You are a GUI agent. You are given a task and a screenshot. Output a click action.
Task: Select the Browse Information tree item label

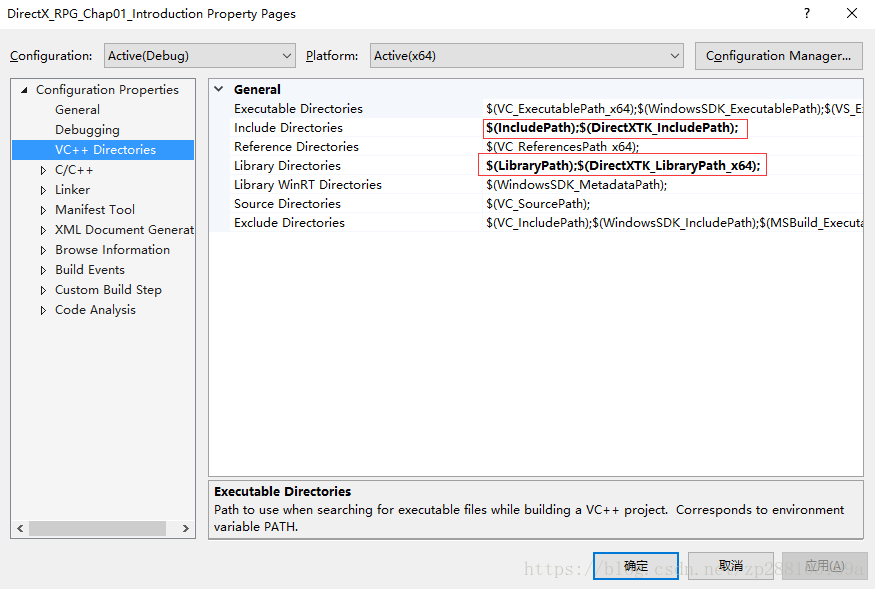tap(112, 250)
